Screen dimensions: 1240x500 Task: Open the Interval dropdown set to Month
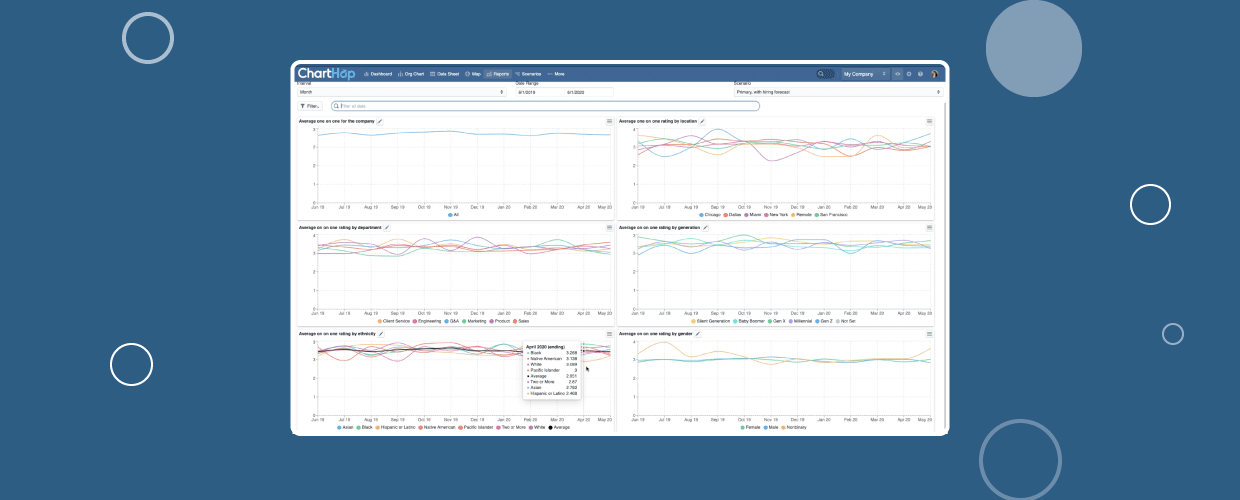(x=401, y=92)
